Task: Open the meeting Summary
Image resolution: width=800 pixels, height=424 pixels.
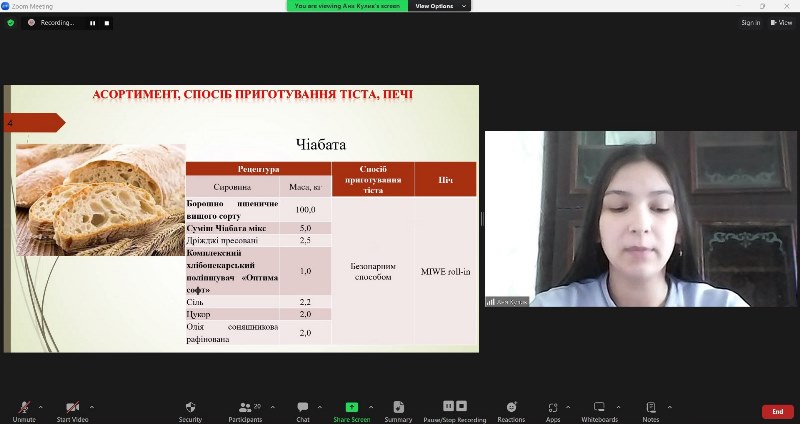Action: click(398, 411)
